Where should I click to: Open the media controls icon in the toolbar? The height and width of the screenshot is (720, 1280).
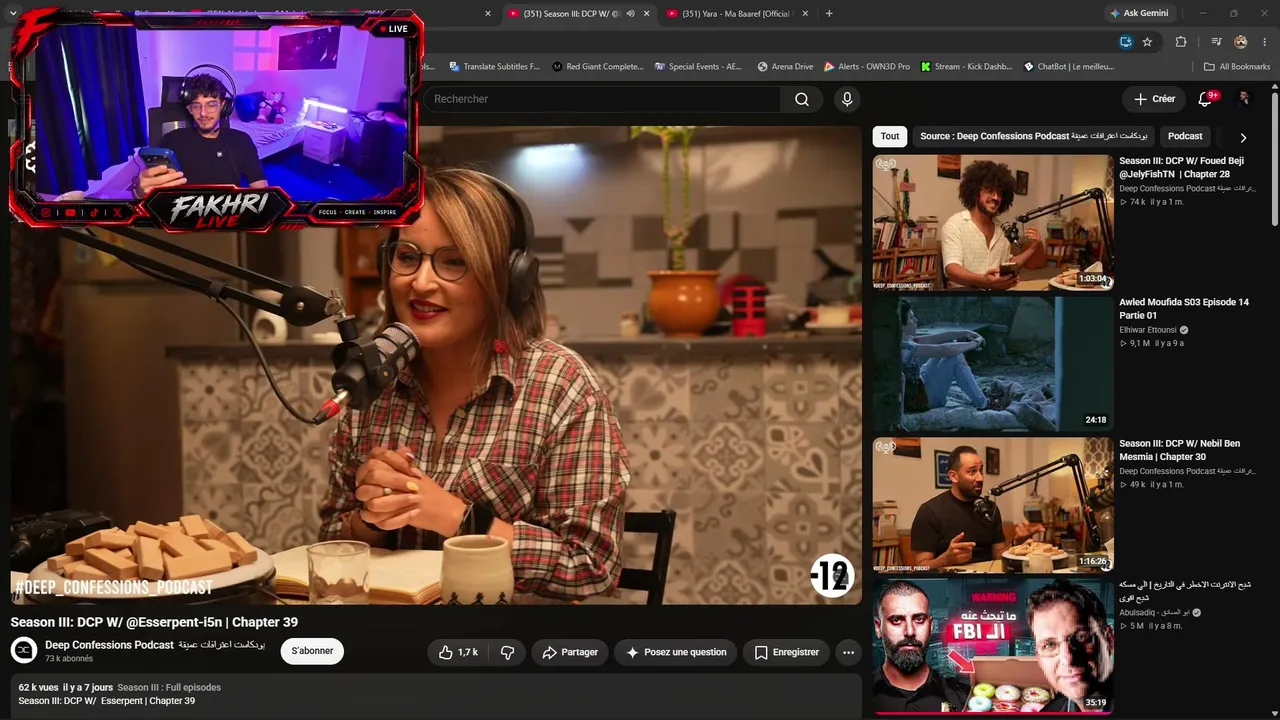click(1216, 42)
